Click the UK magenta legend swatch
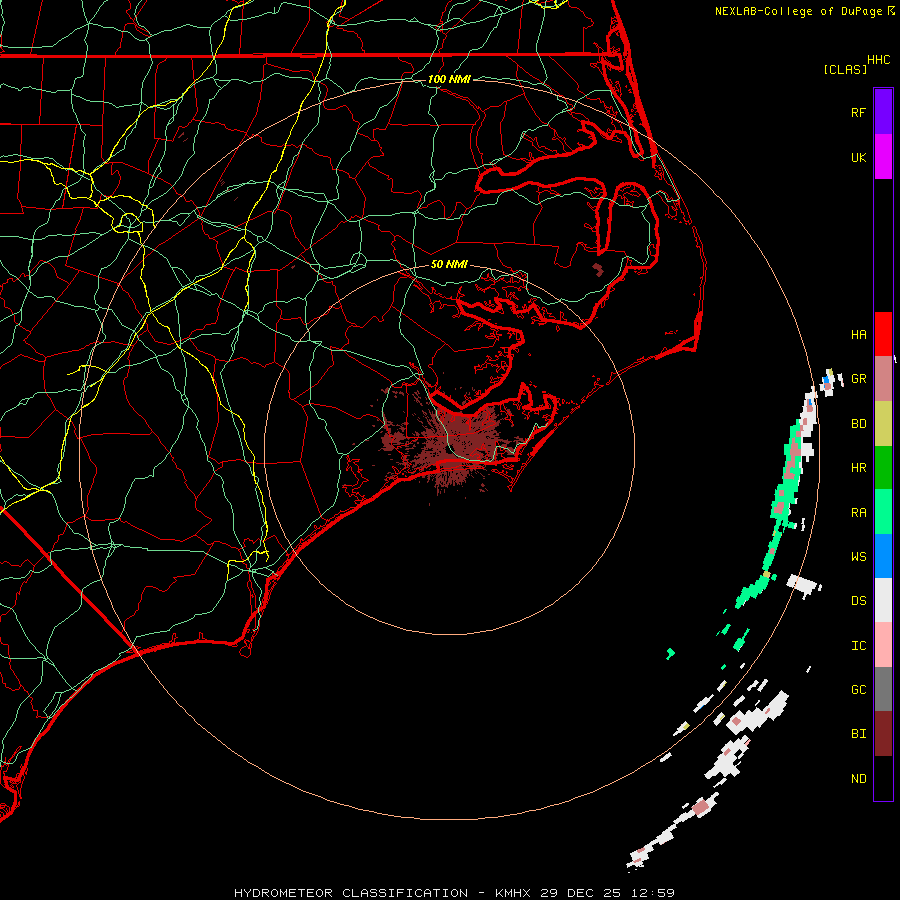This screenshot has width=900, height=900. tap(883, 157)
